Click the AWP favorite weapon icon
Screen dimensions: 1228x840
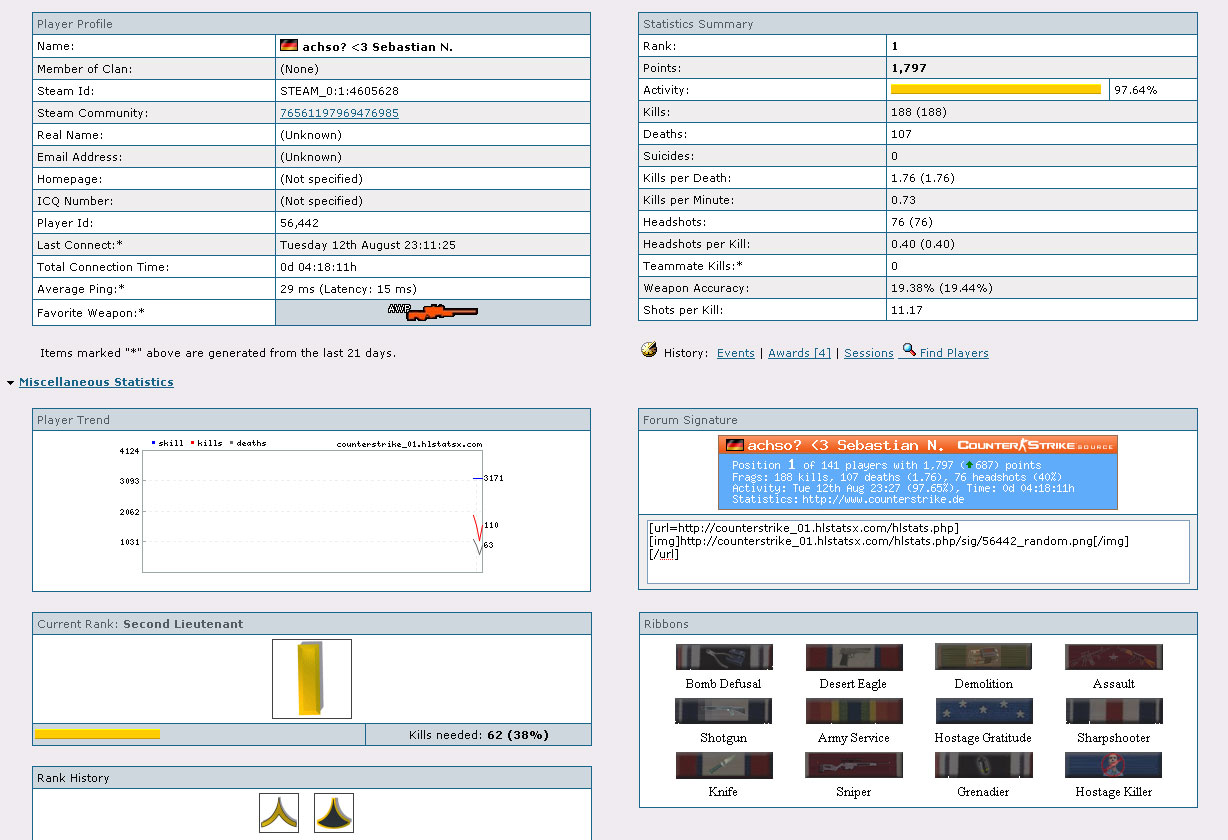(x=432, y=312)
